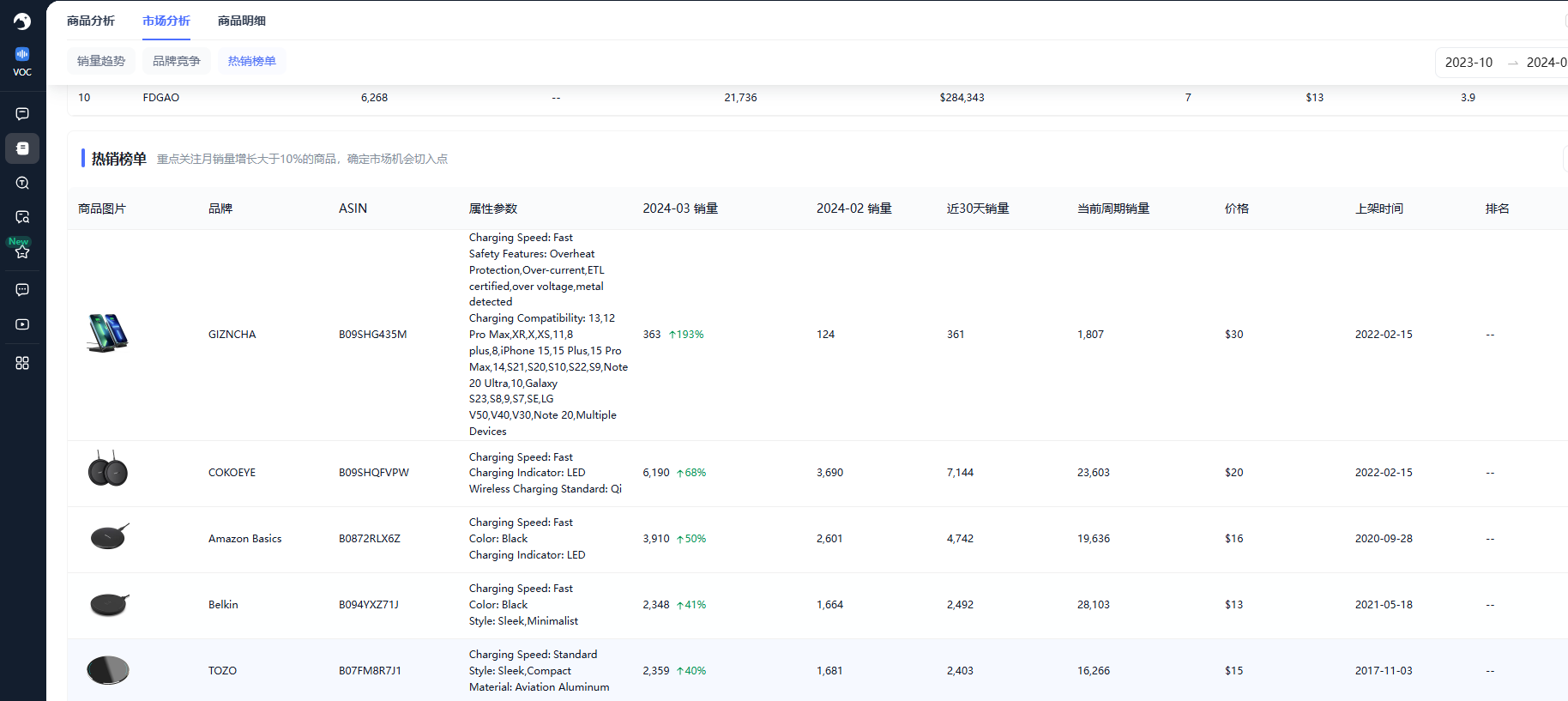1568x701 pixels.
Task: Click ASIN B0872RLX6Z
Action: (x=370, y=539)
